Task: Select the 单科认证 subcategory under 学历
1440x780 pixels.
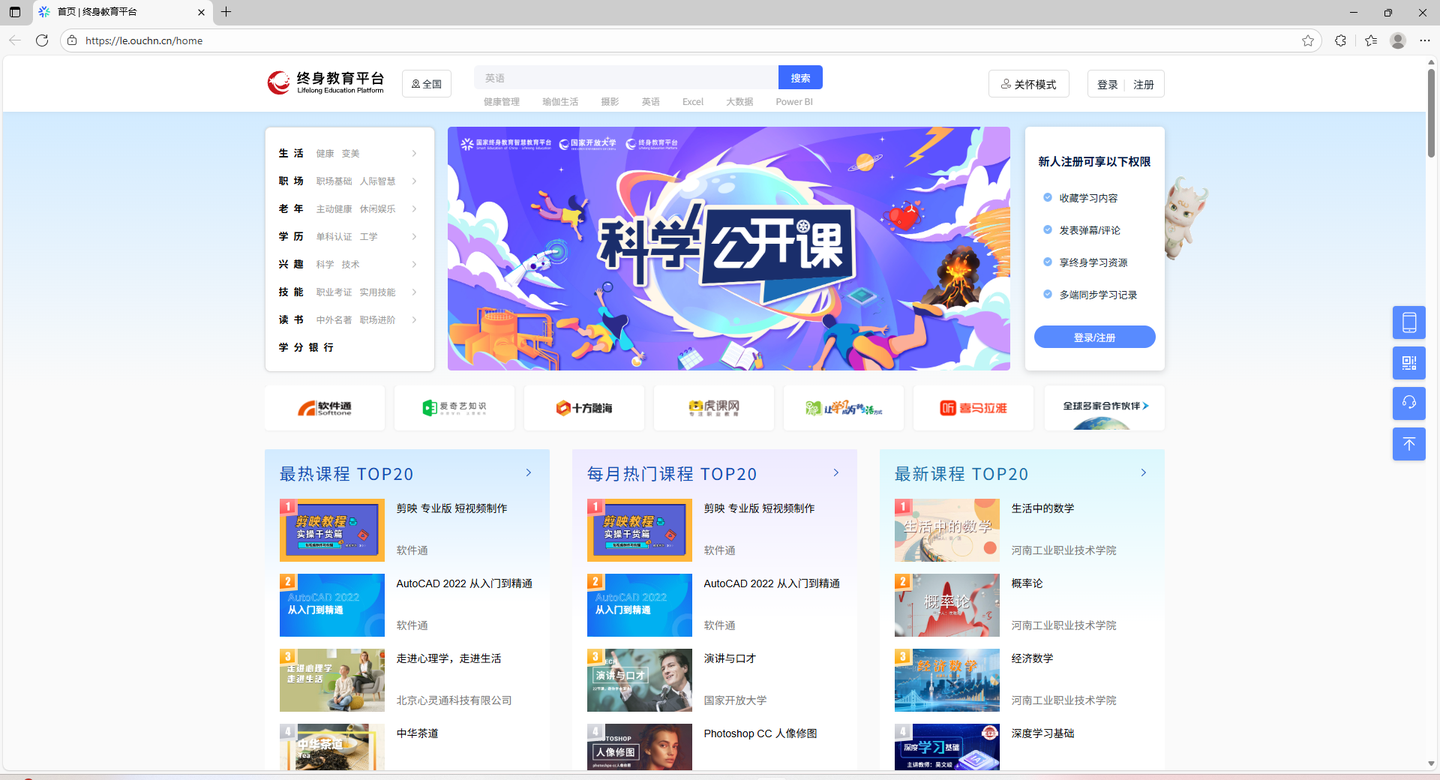Action: tap(334, 237)
